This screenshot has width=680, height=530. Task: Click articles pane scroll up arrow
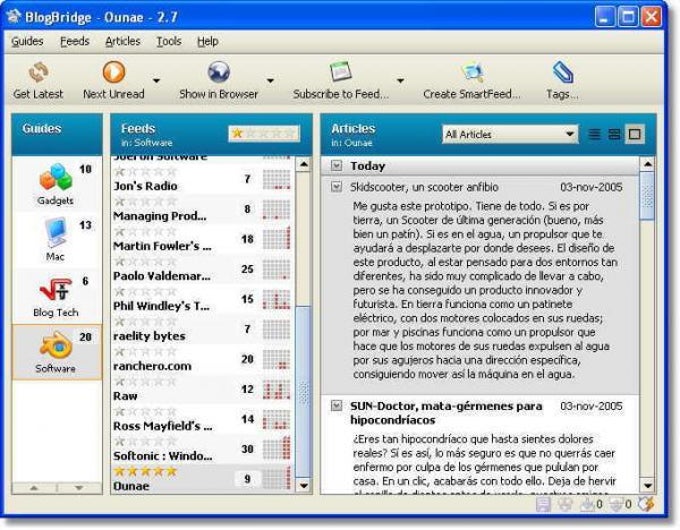(647, 164)
